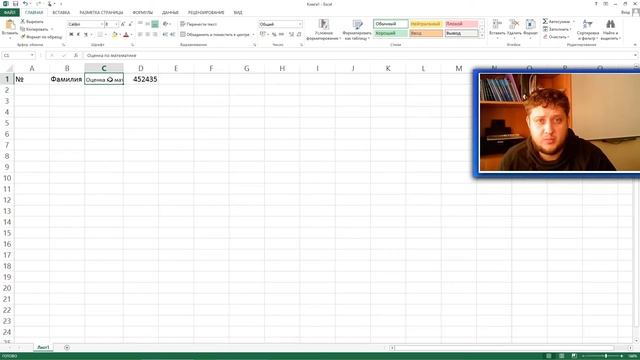Click the Cut (Вырезать) scissors command
The image size is (640, 360).
point(32,21)
